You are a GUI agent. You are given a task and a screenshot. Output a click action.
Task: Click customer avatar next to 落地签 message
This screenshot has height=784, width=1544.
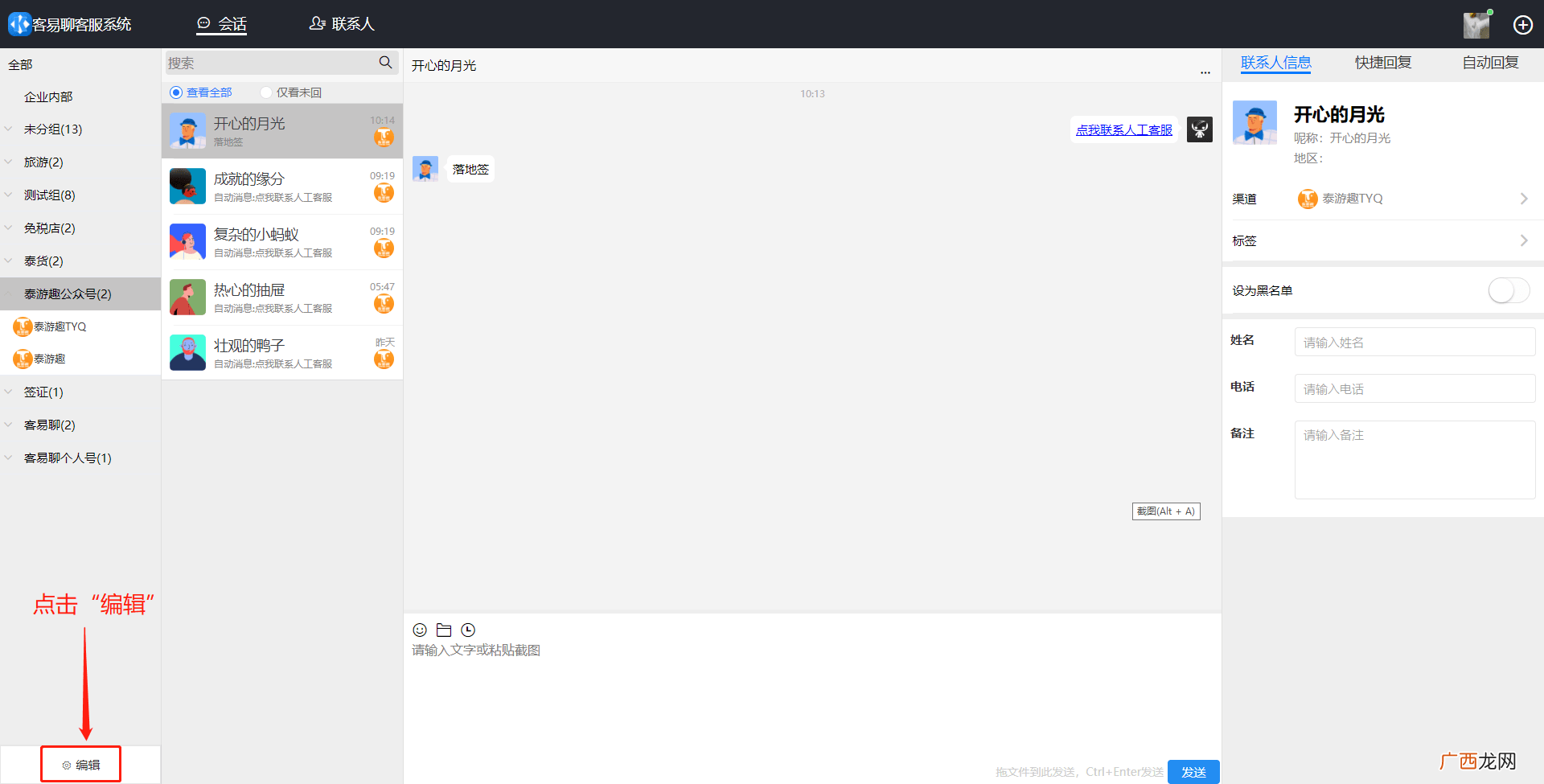pyautogui.click(x=425, y=169)
